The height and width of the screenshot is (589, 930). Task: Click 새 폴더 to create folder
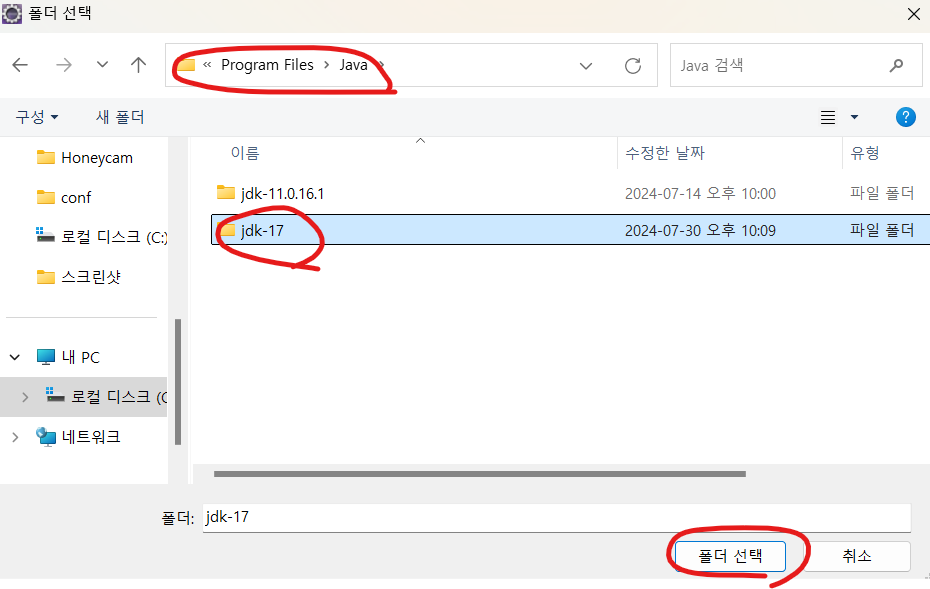click(x=120, y=117)
